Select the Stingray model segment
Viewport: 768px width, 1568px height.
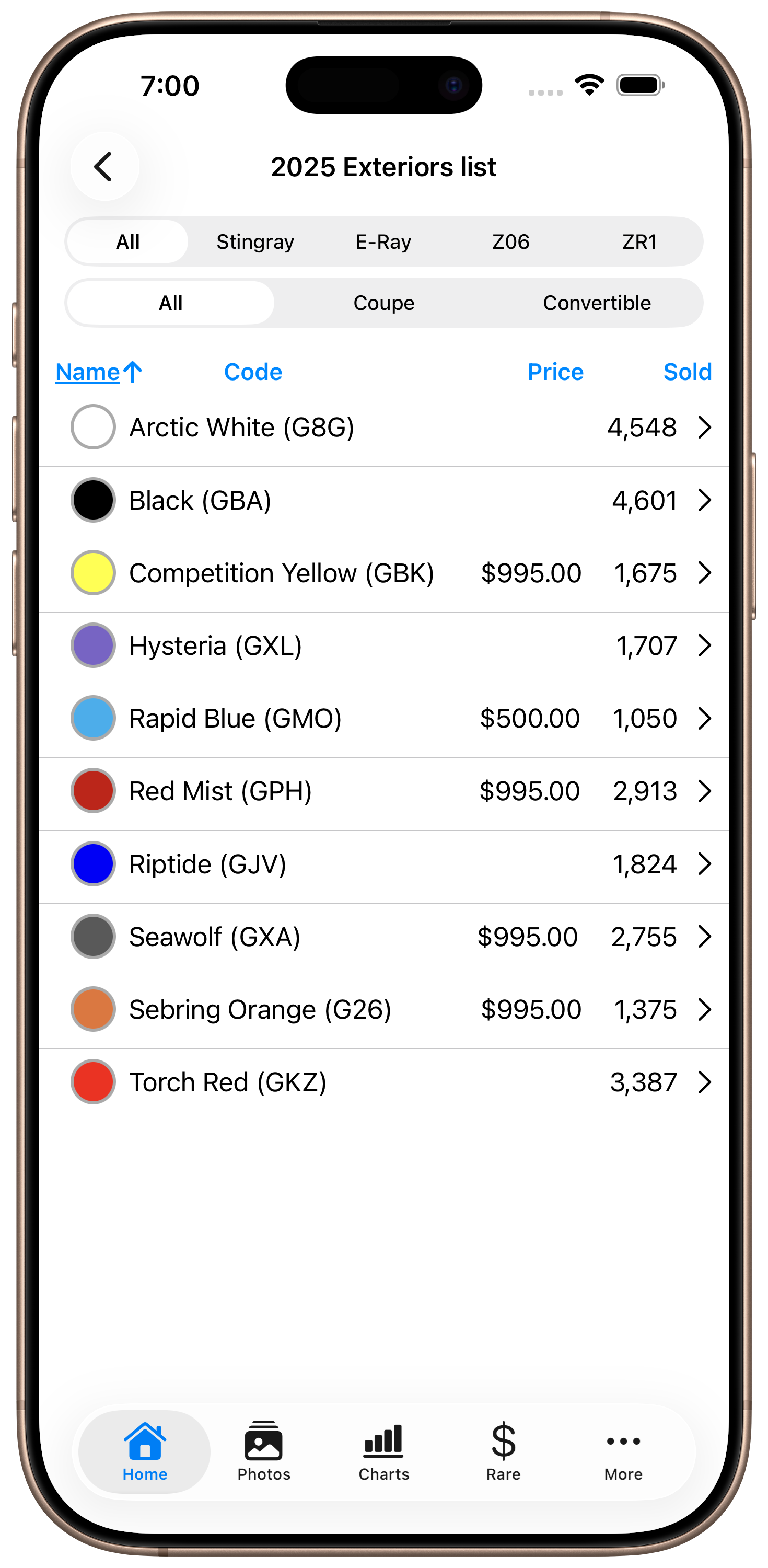(x=255, y=241)
